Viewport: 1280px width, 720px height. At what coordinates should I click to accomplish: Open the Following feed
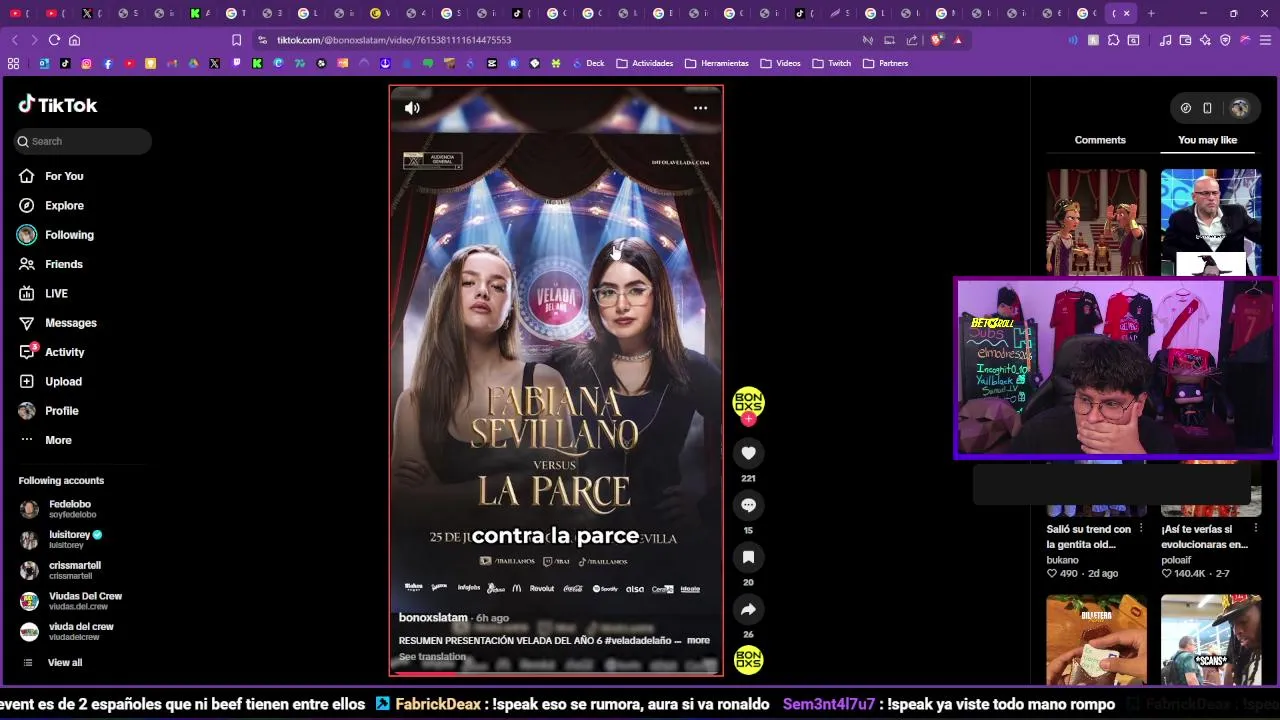pyautogui.click(x=56, y=235)
